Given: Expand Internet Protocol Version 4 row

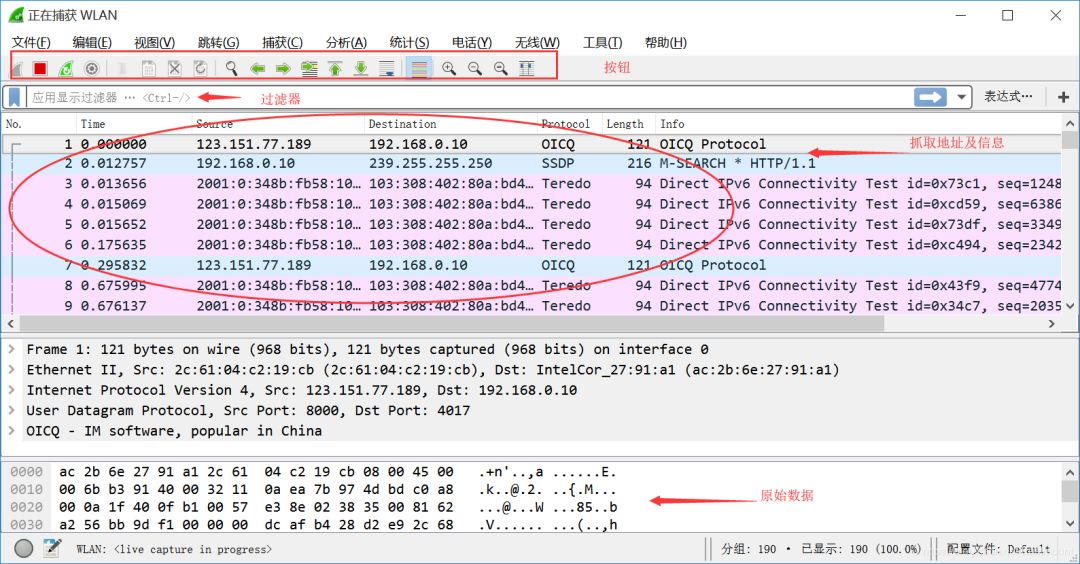Looking at the screenshot, I should (x=11, y=390).
